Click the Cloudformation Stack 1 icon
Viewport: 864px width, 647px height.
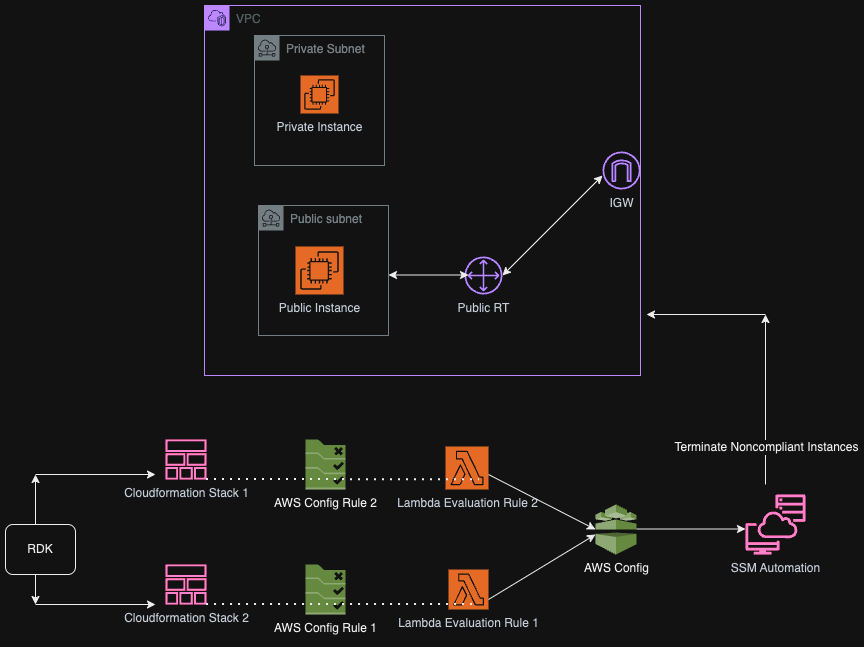(x=186, y=459)
